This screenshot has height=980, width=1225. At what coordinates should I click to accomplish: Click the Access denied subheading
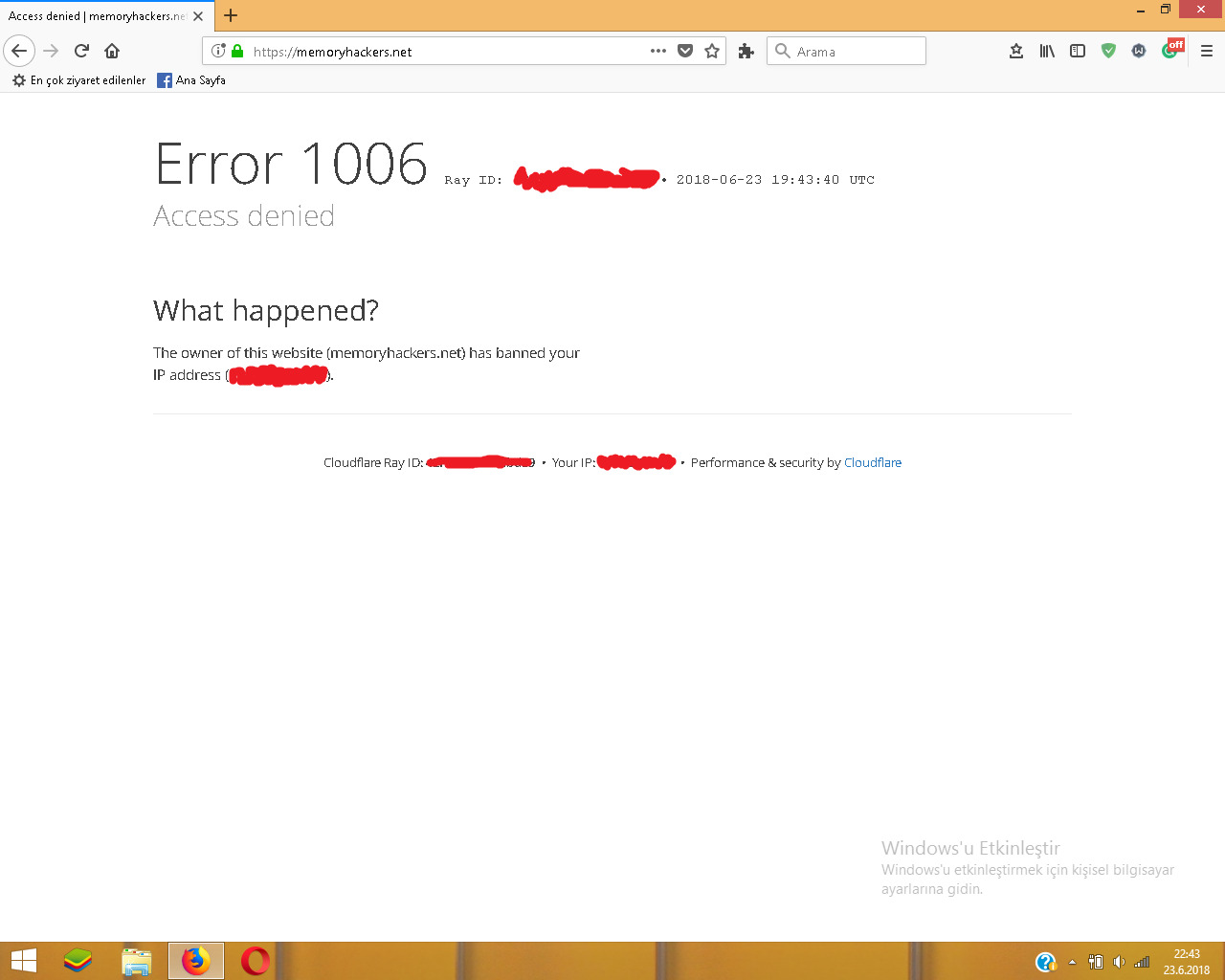[244, 216]
